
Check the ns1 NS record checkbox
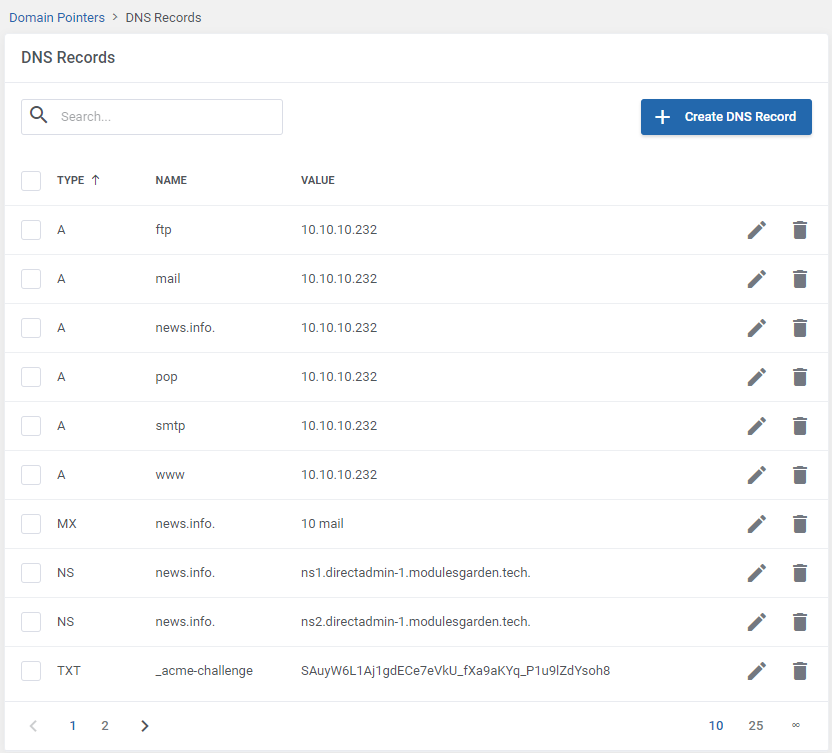point(31,573)
